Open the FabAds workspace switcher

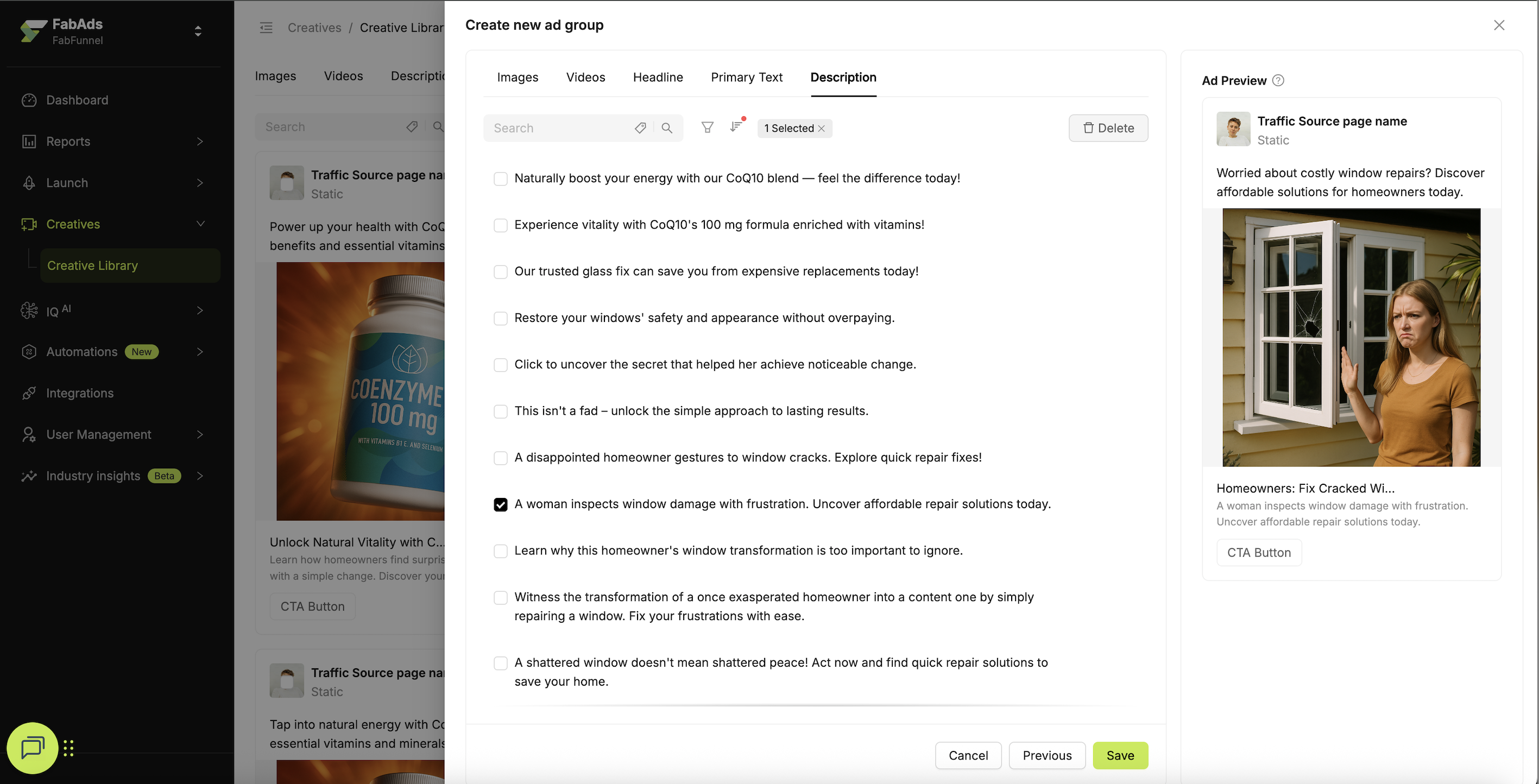(198, 31)
